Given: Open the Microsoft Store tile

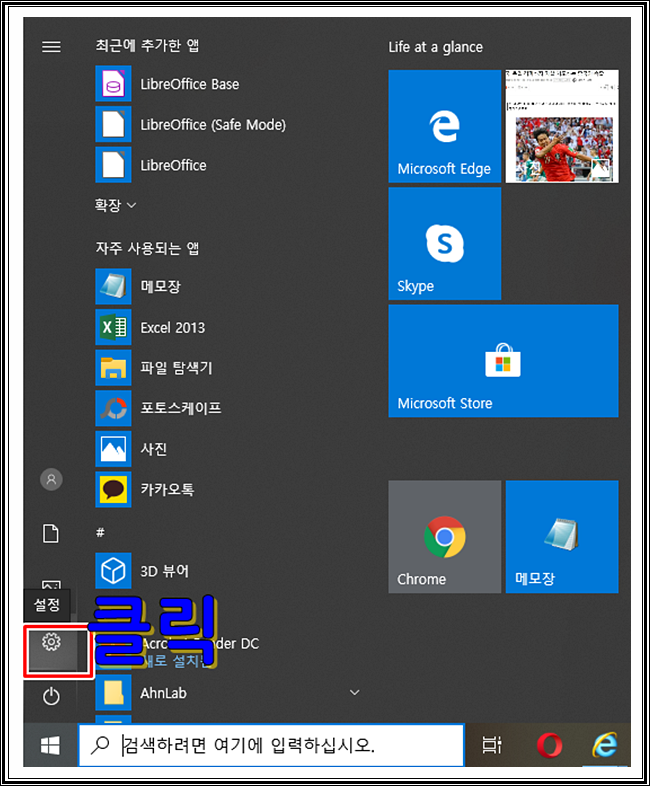Looking at the screenshot, I should 503,361.
